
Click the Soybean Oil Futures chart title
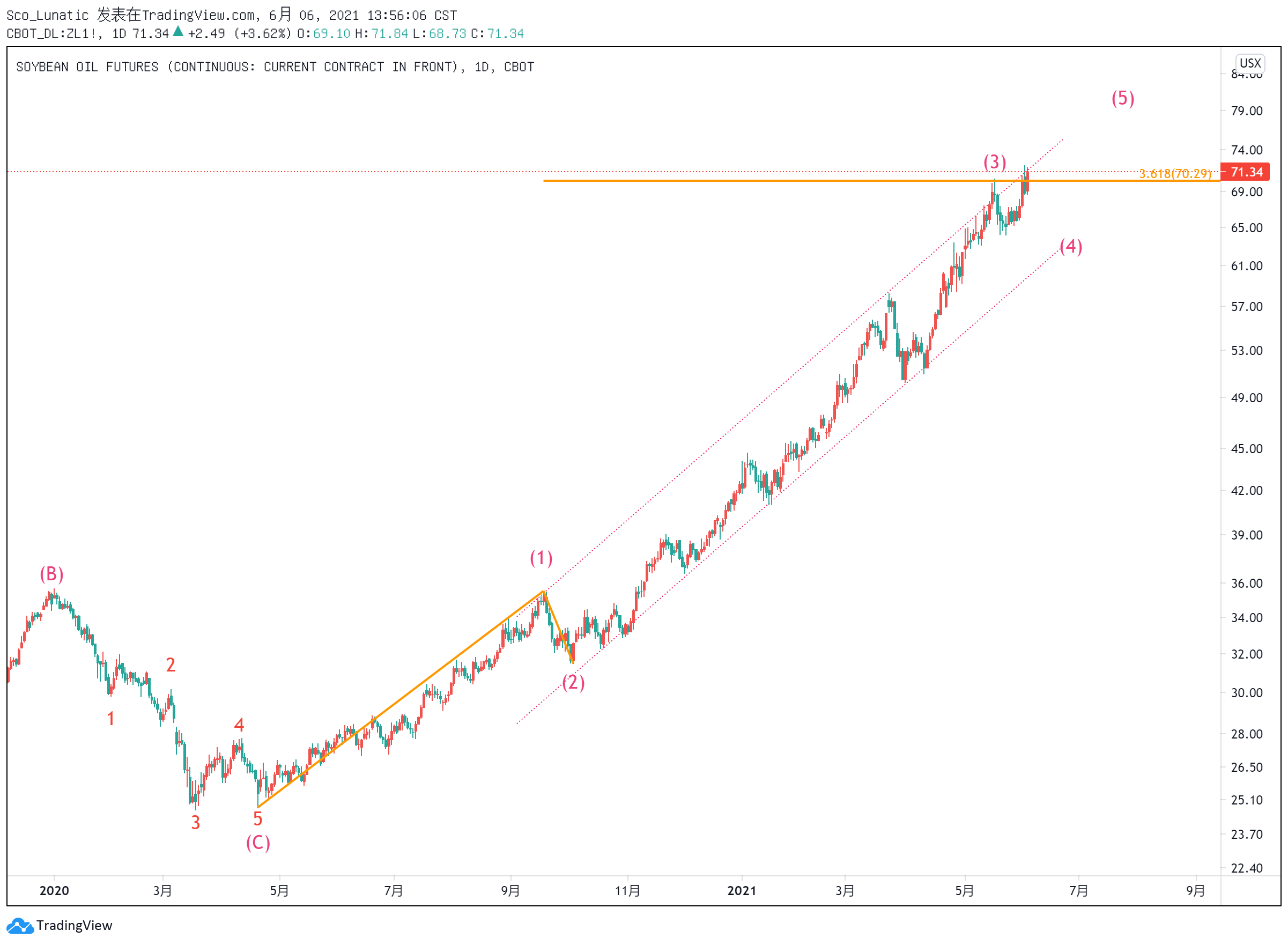point(275,67)
